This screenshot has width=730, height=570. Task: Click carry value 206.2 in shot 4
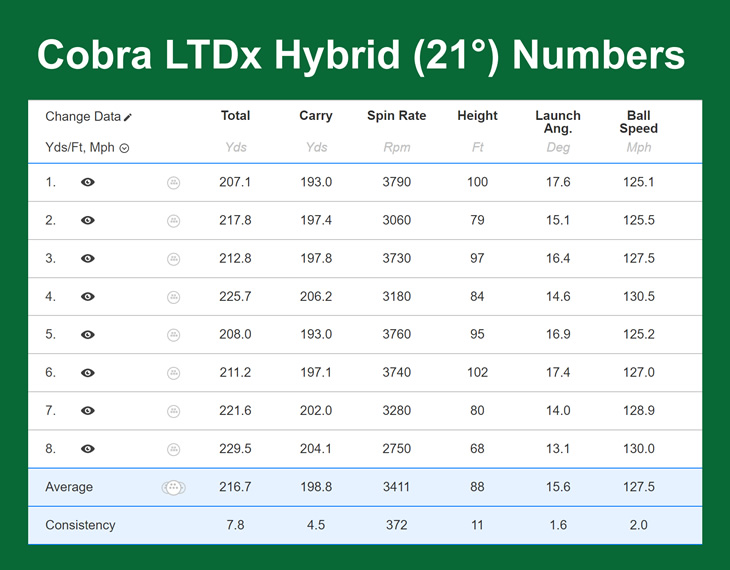[x=316, y=297]
